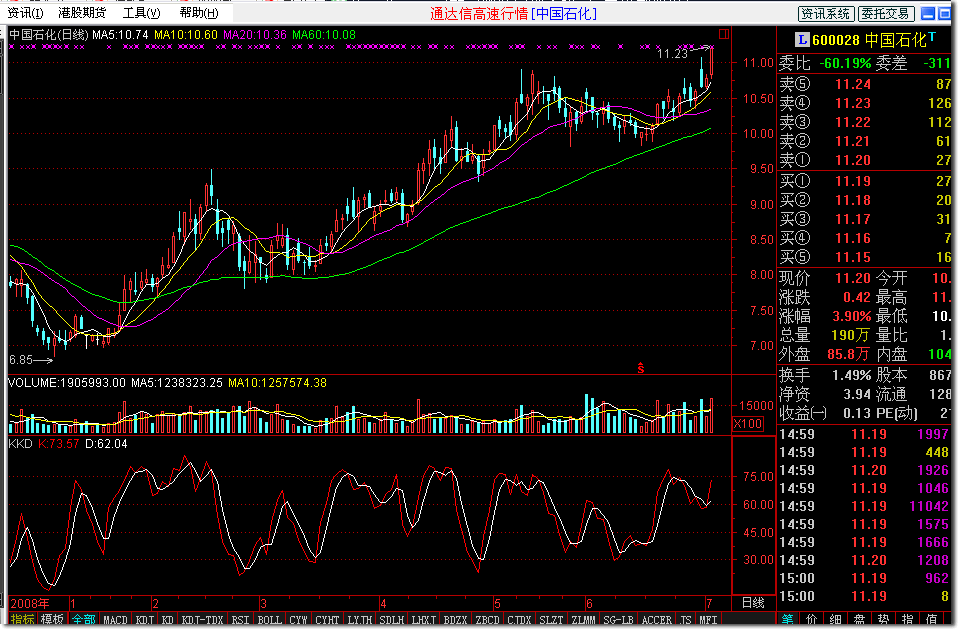This screenshot has height=631, width=961.
Task: Click the L icon beside stock code 600028
Action: pyautogui.click(x=802, y=40)
